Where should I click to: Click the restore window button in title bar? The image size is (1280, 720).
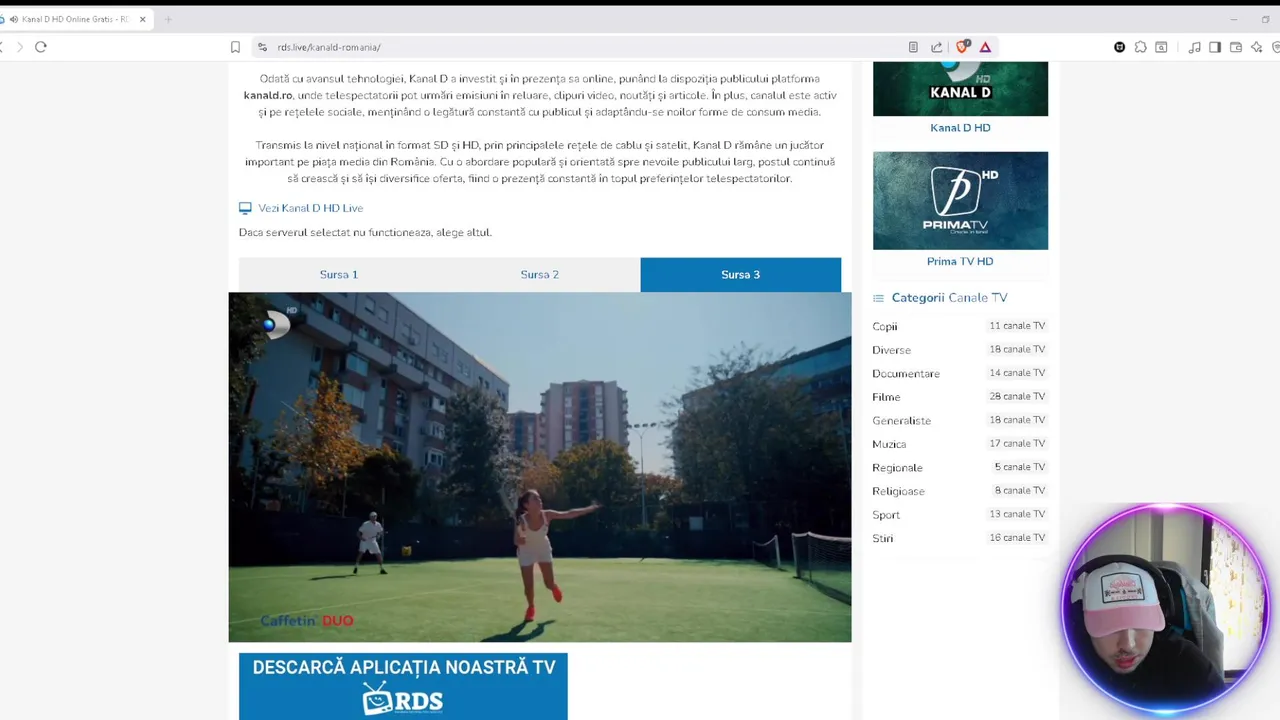[1265, 19]
